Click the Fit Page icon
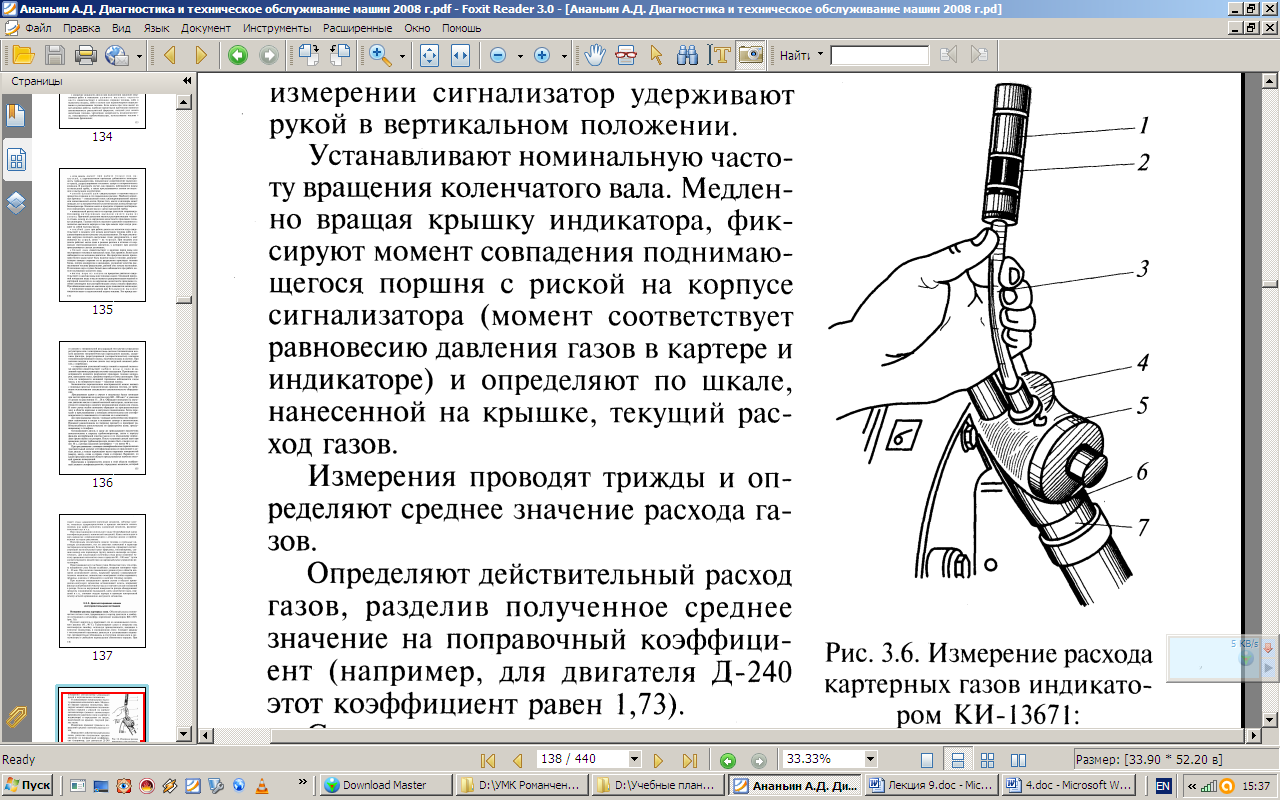The width and height of the screenshot is (1280, 800). coord(430,55)
